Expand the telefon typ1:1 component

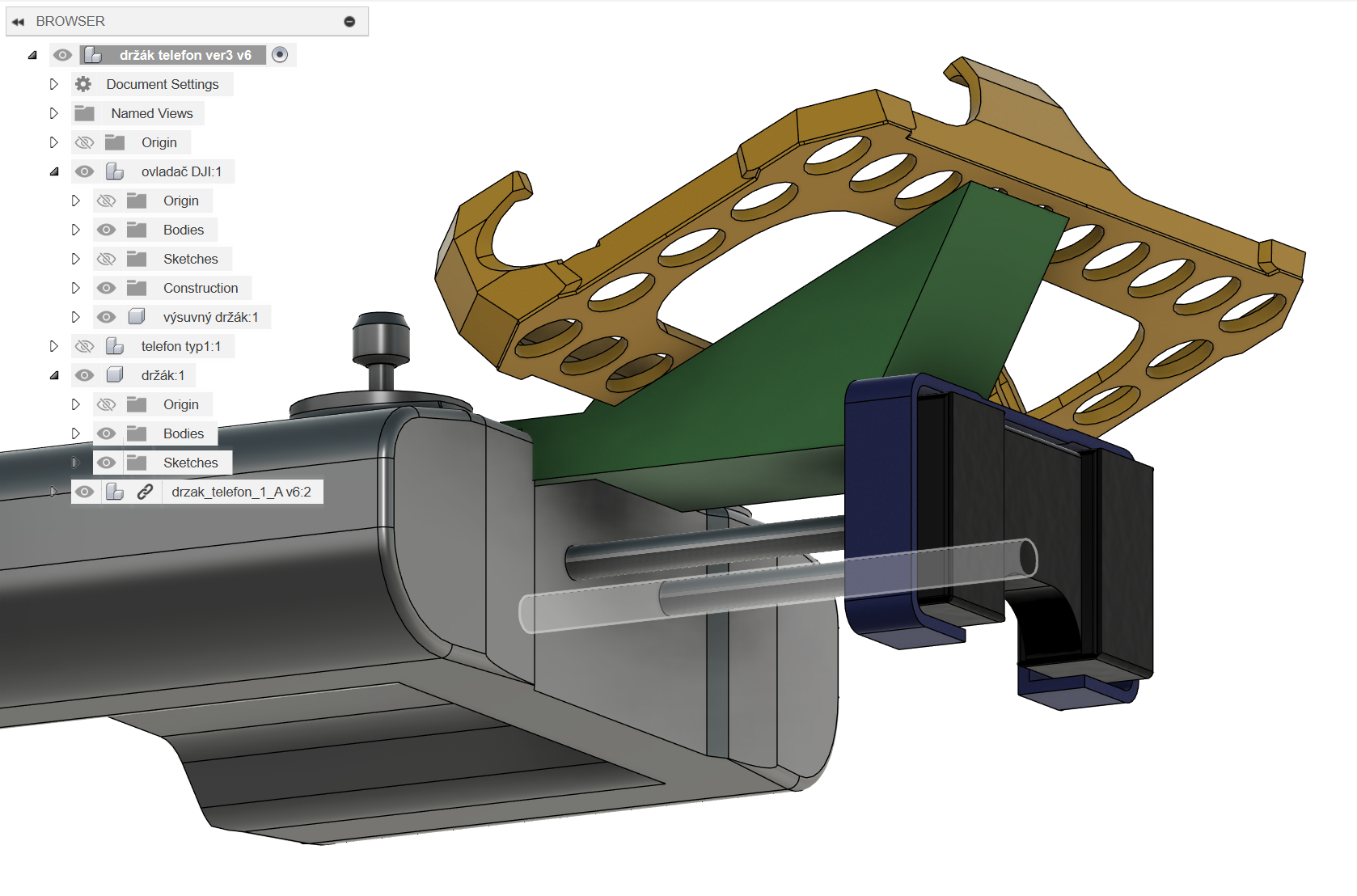click(54, 346)
